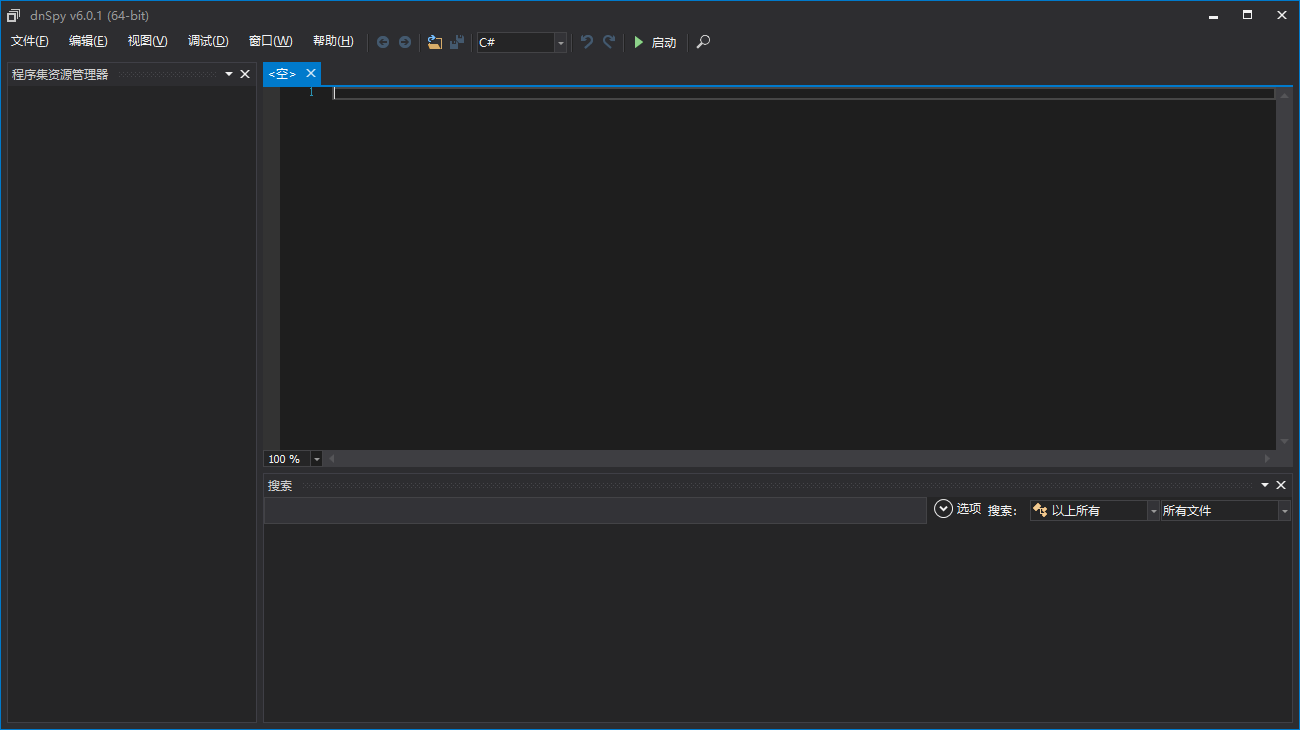Click the redo icon
The width and height of the screenshot is (1300, 730).
click(609, 42)
